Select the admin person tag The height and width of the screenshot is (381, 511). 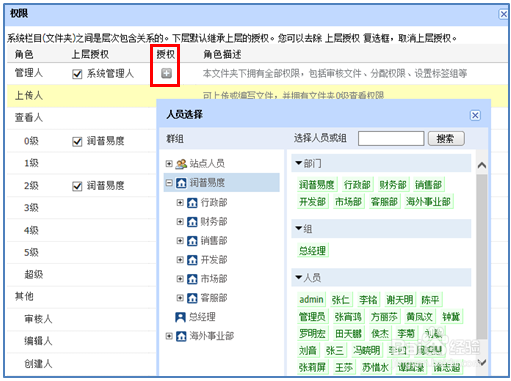[x=311, y=300]
